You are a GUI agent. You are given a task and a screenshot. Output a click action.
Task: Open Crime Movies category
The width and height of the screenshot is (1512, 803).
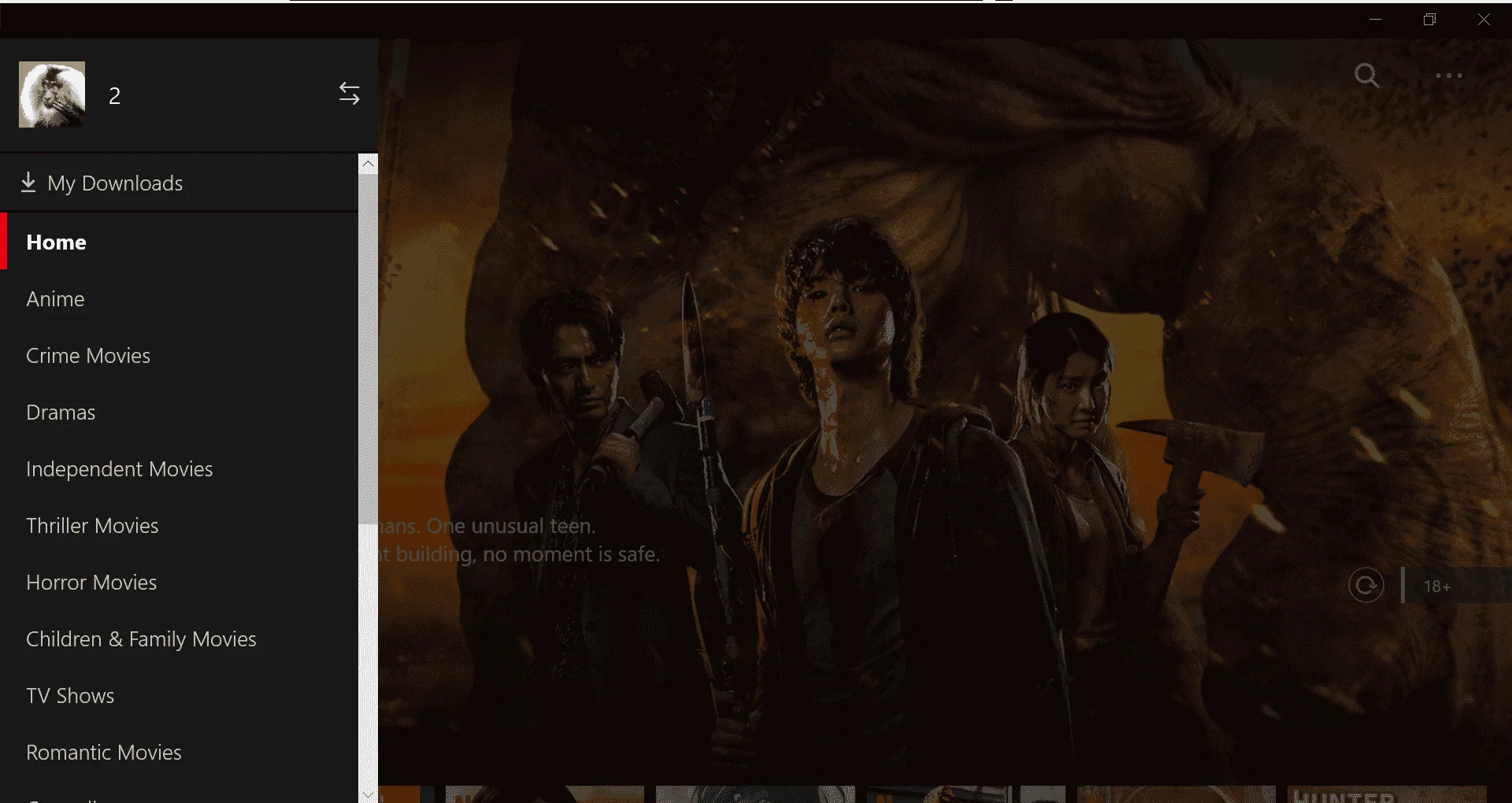tap(180, 356)
